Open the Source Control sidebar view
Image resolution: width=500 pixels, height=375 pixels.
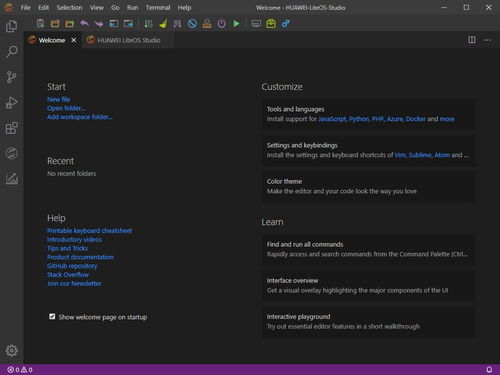point(12,77)
